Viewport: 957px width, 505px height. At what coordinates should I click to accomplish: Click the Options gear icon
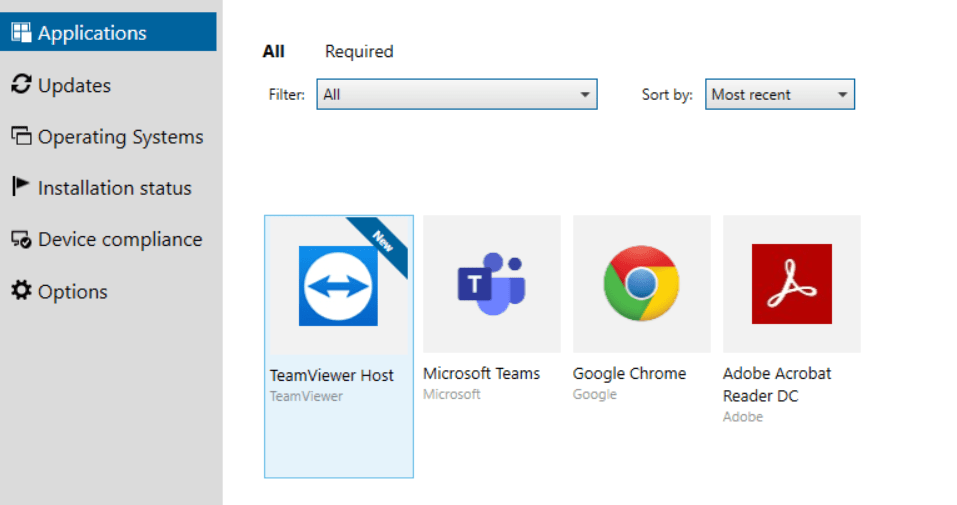[21, 290]
